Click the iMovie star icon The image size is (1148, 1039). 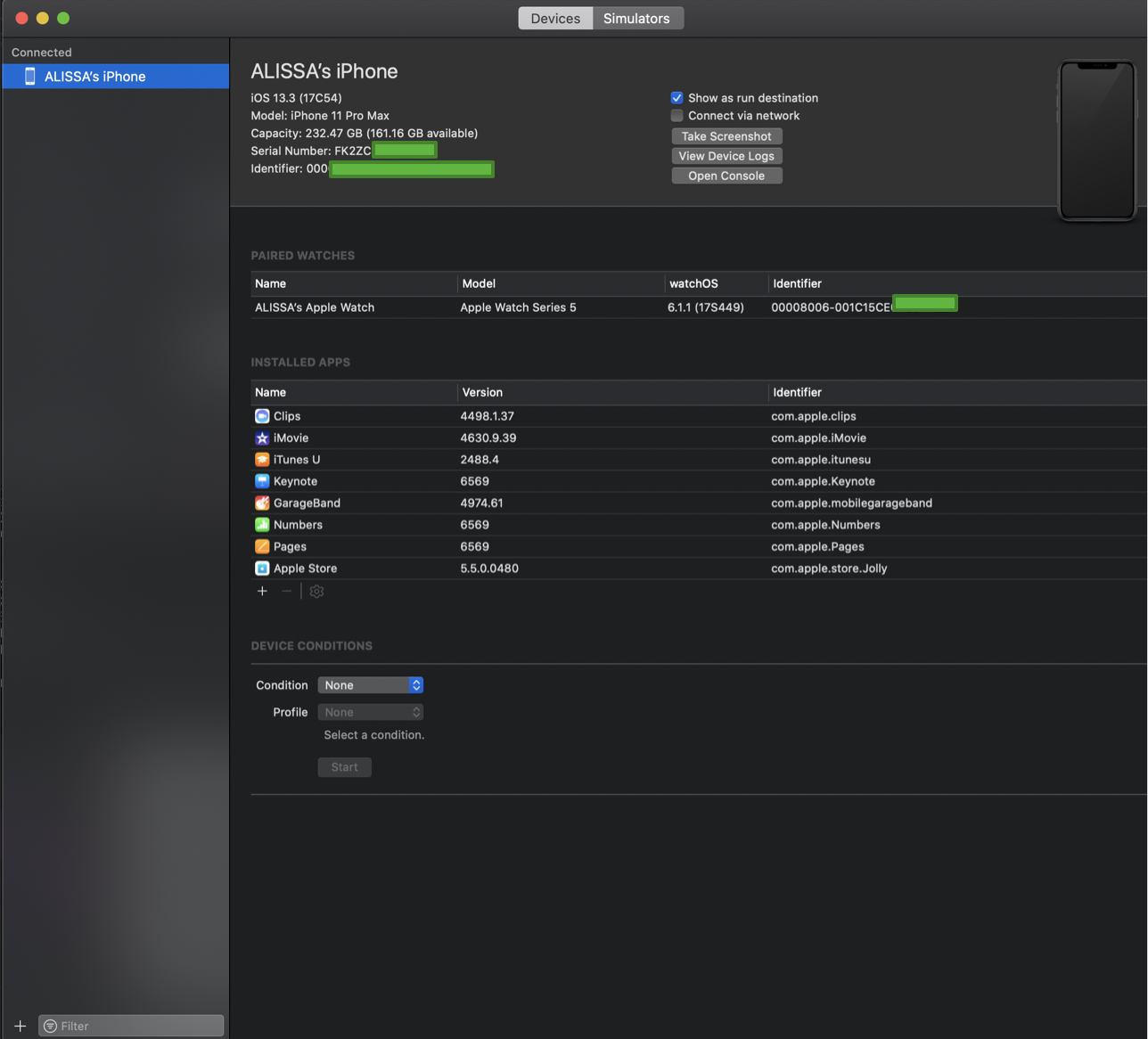pyautogui.click(x=262, y=438)
